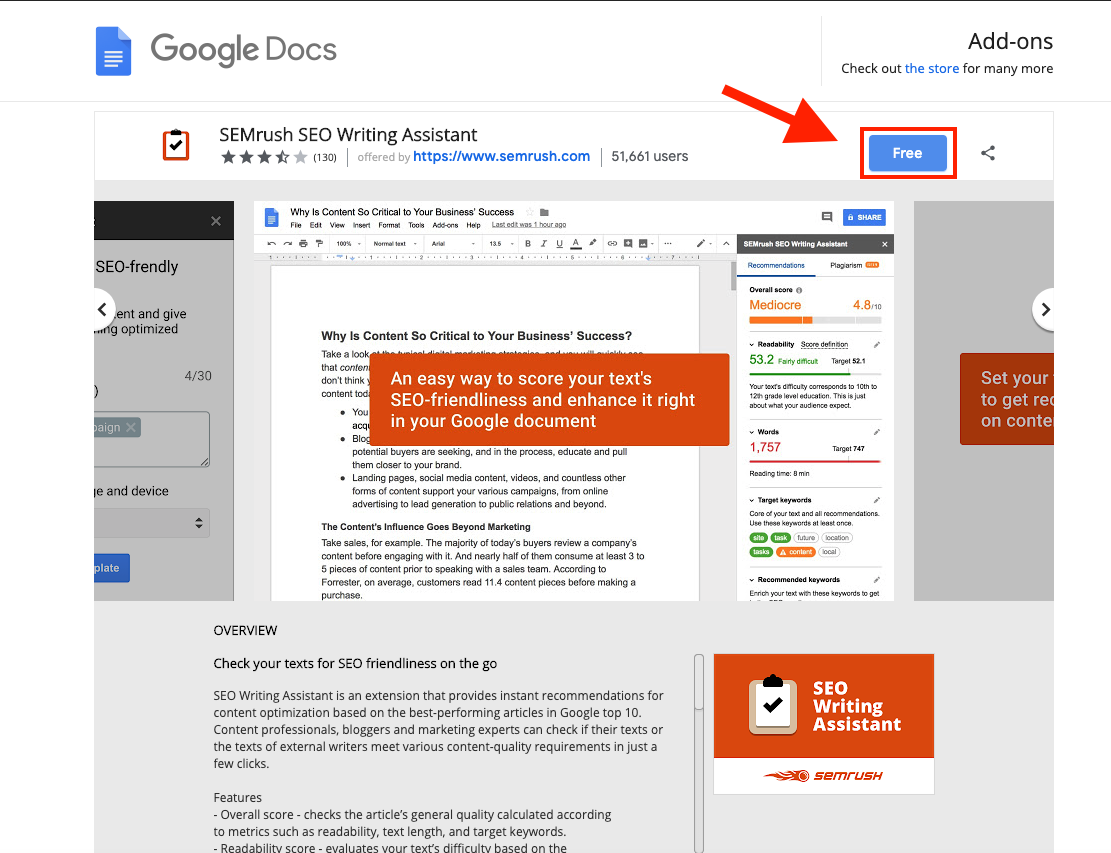Open the Arial font dropdown
The image size is (1111, 853).
(453, 244)
